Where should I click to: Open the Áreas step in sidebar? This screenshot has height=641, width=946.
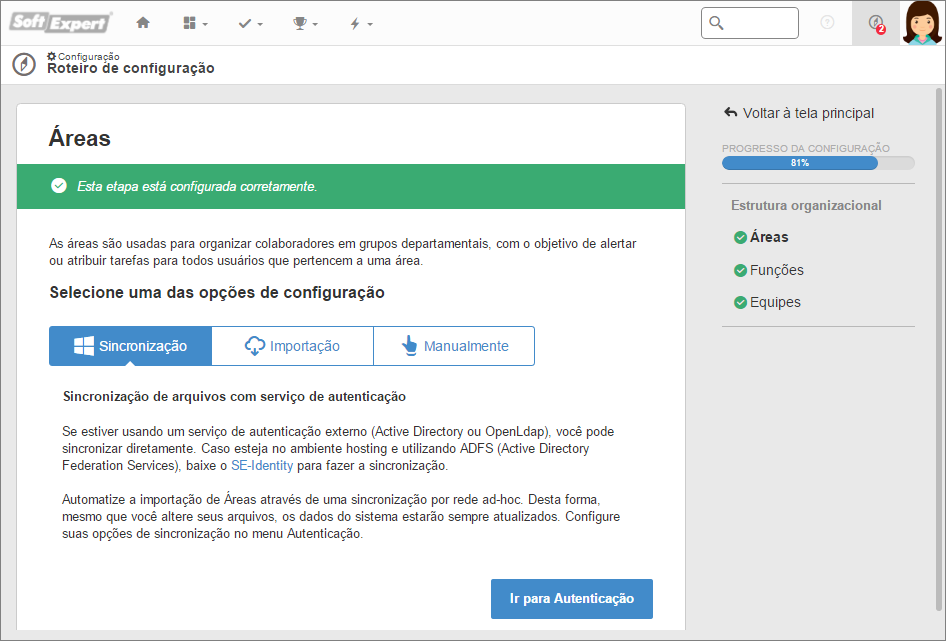tap(769, 237)
